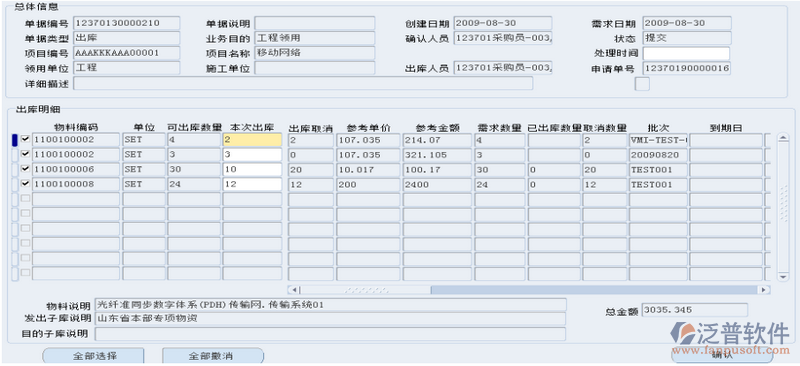Select the first row's blue record indicator
Viewport: 800px width, 366px height.
(15, 140)
